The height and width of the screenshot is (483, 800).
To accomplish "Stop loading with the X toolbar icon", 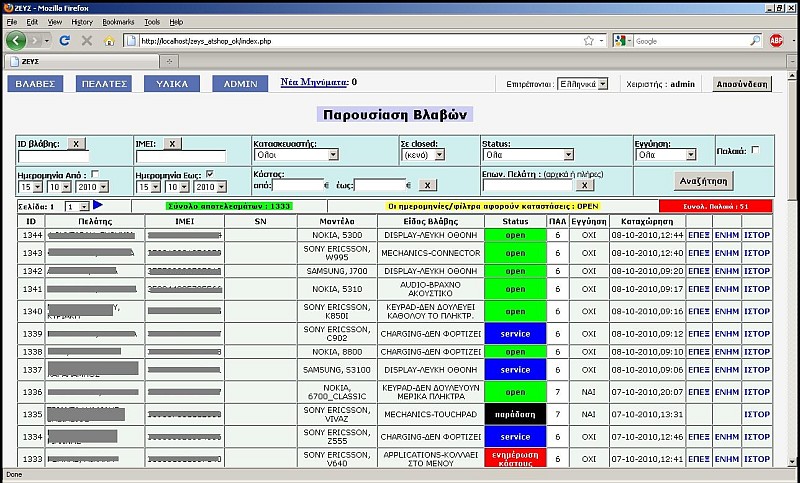I will [87, 41].
